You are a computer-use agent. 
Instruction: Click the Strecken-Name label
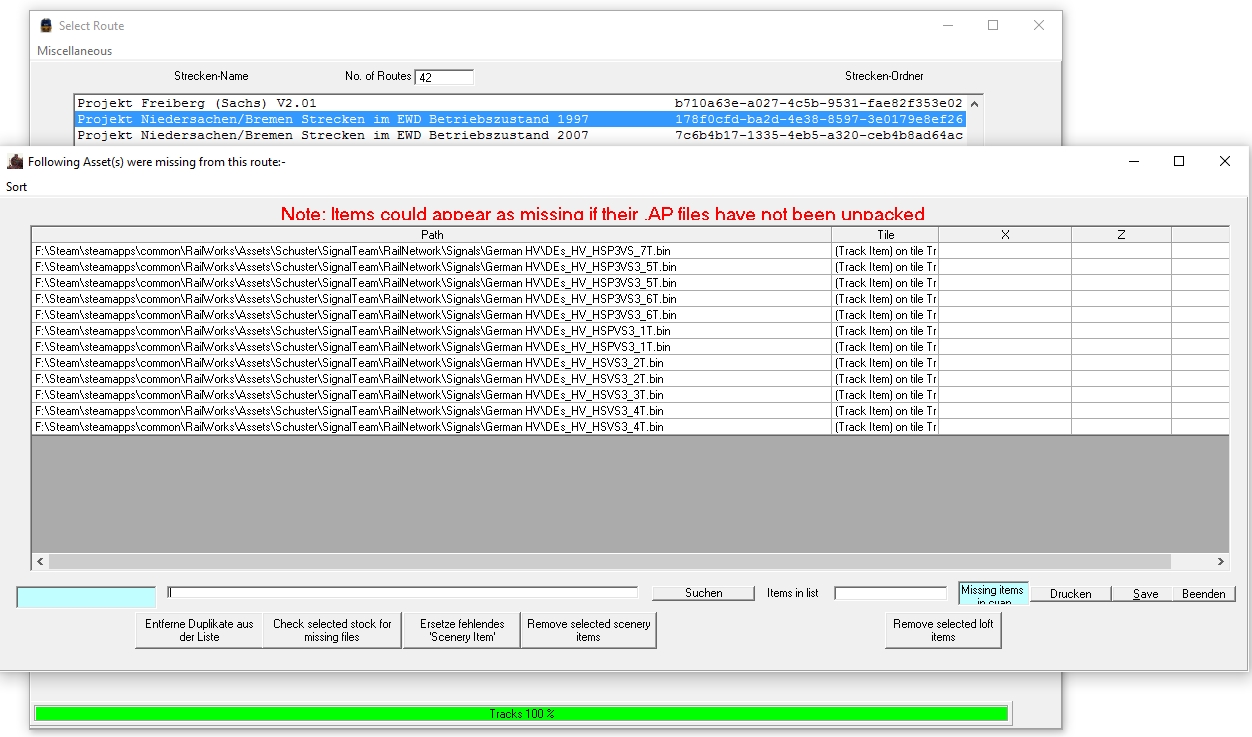point(211,76)
